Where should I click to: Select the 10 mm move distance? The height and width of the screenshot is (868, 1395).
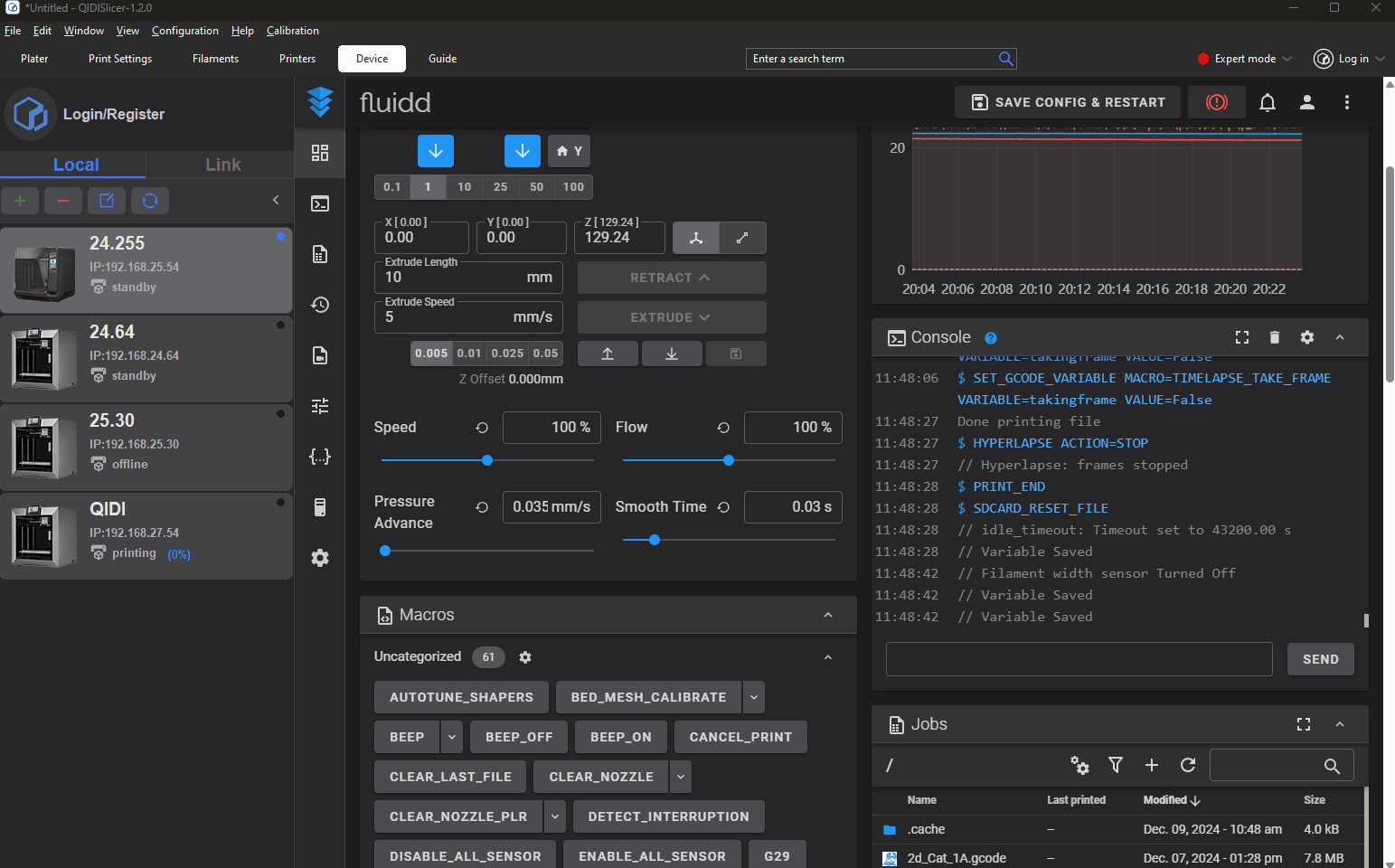tap(464, 187)
